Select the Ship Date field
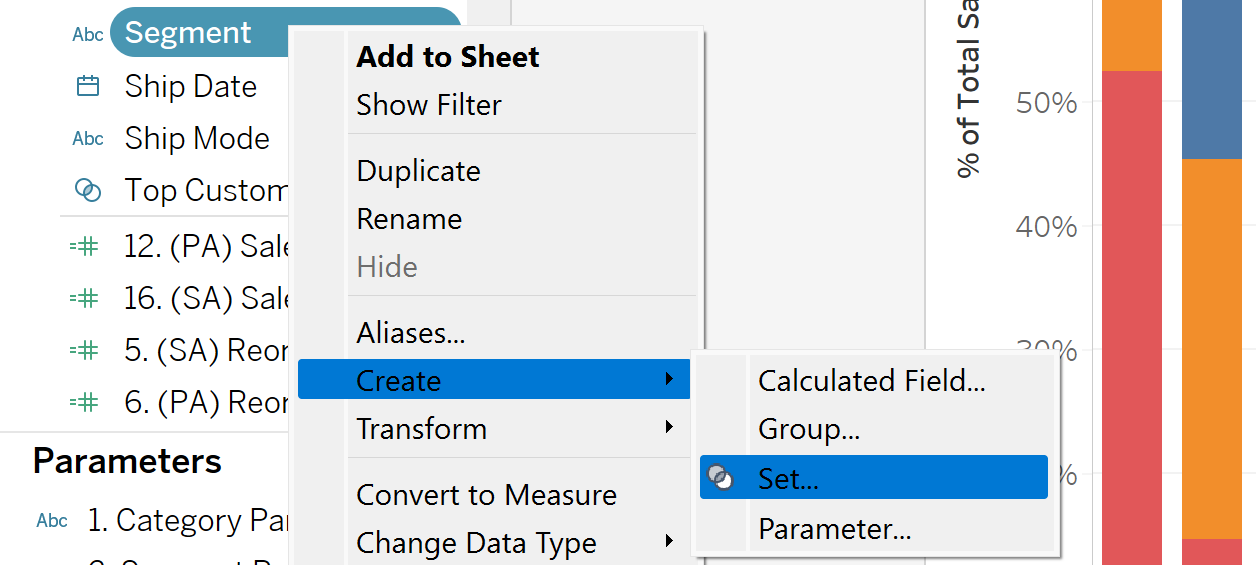The width and height of the screenshot is (1256, 565). (x=190, y=86)
